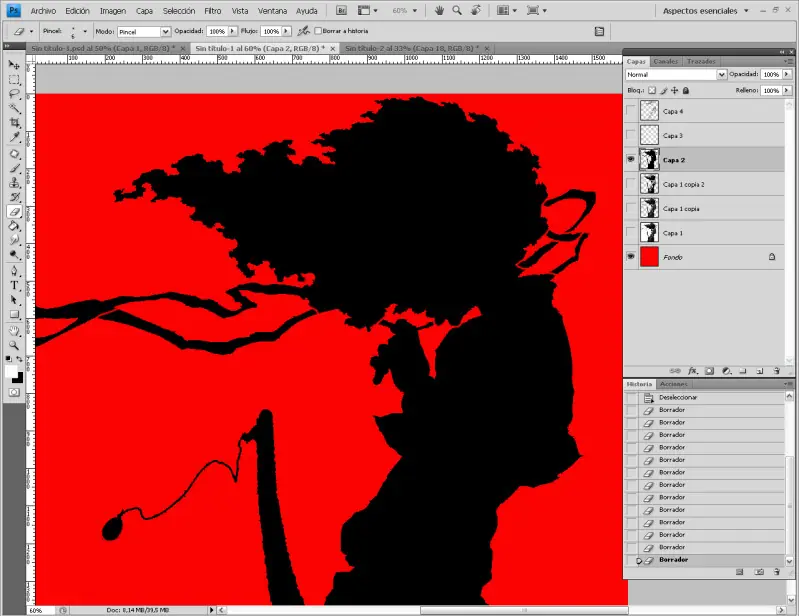Viewport: 799px width, 616px height.
Task: Enable Borrar a historia checkbox
Action: coord(318,31)
